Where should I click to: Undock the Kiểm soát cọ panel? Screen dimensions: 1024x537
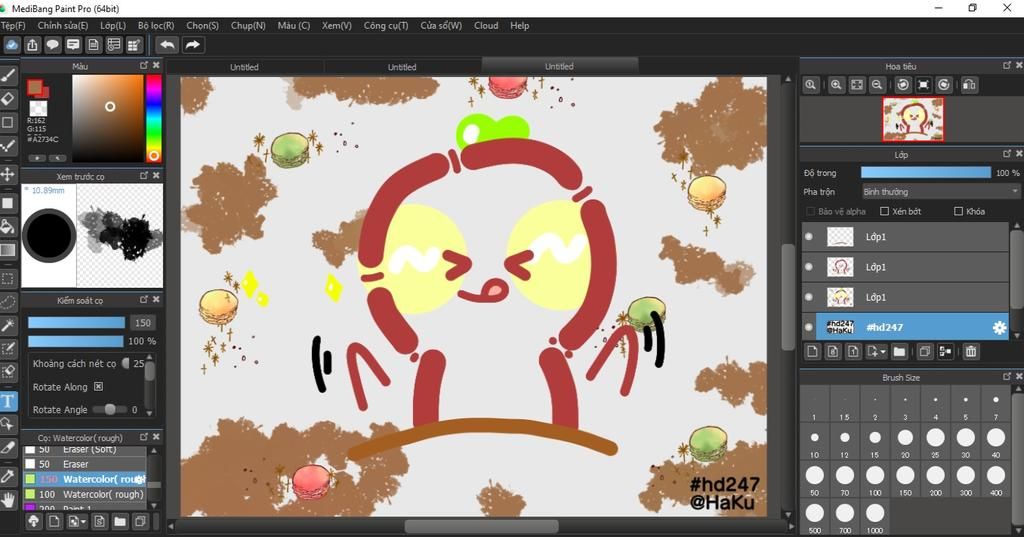click(x=144, y=299)
